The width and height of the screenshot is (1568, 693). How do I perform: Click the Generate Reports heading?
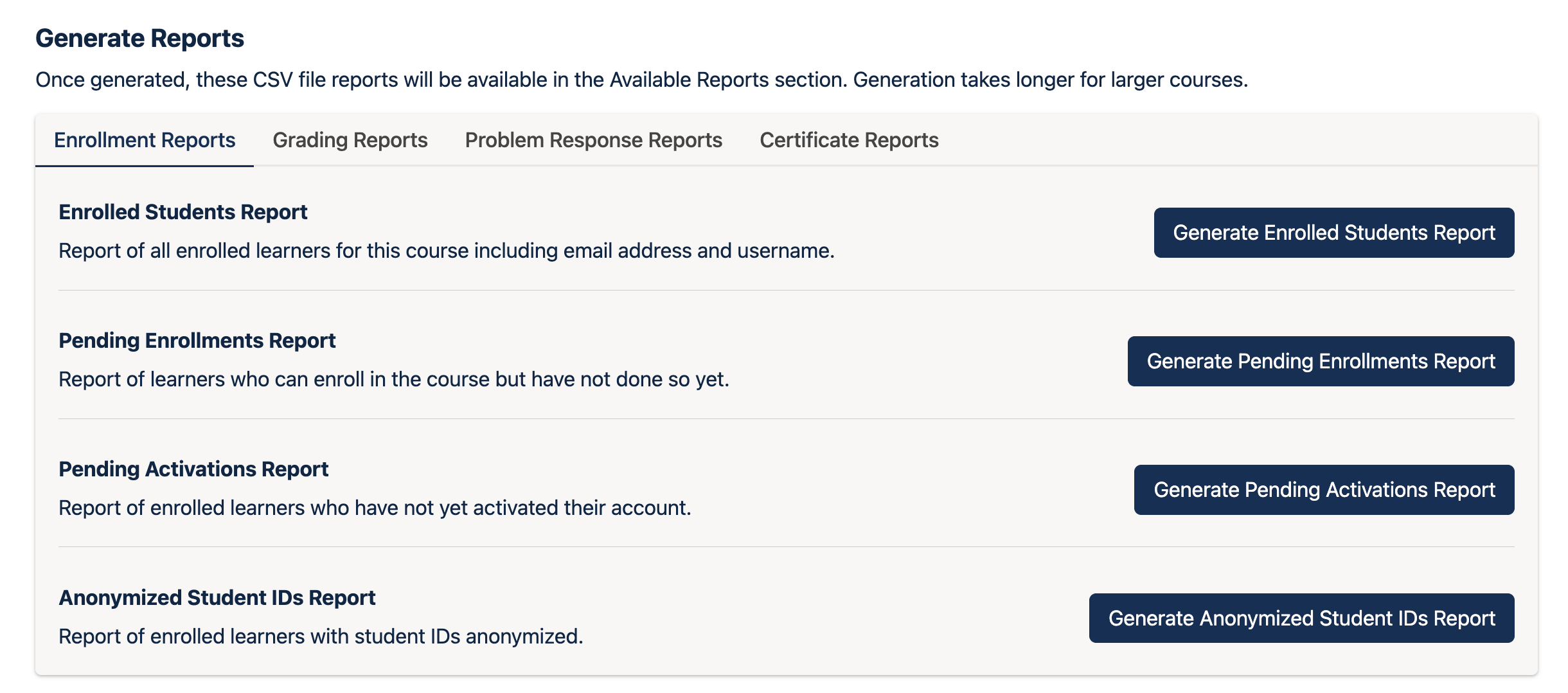(139, 39)
